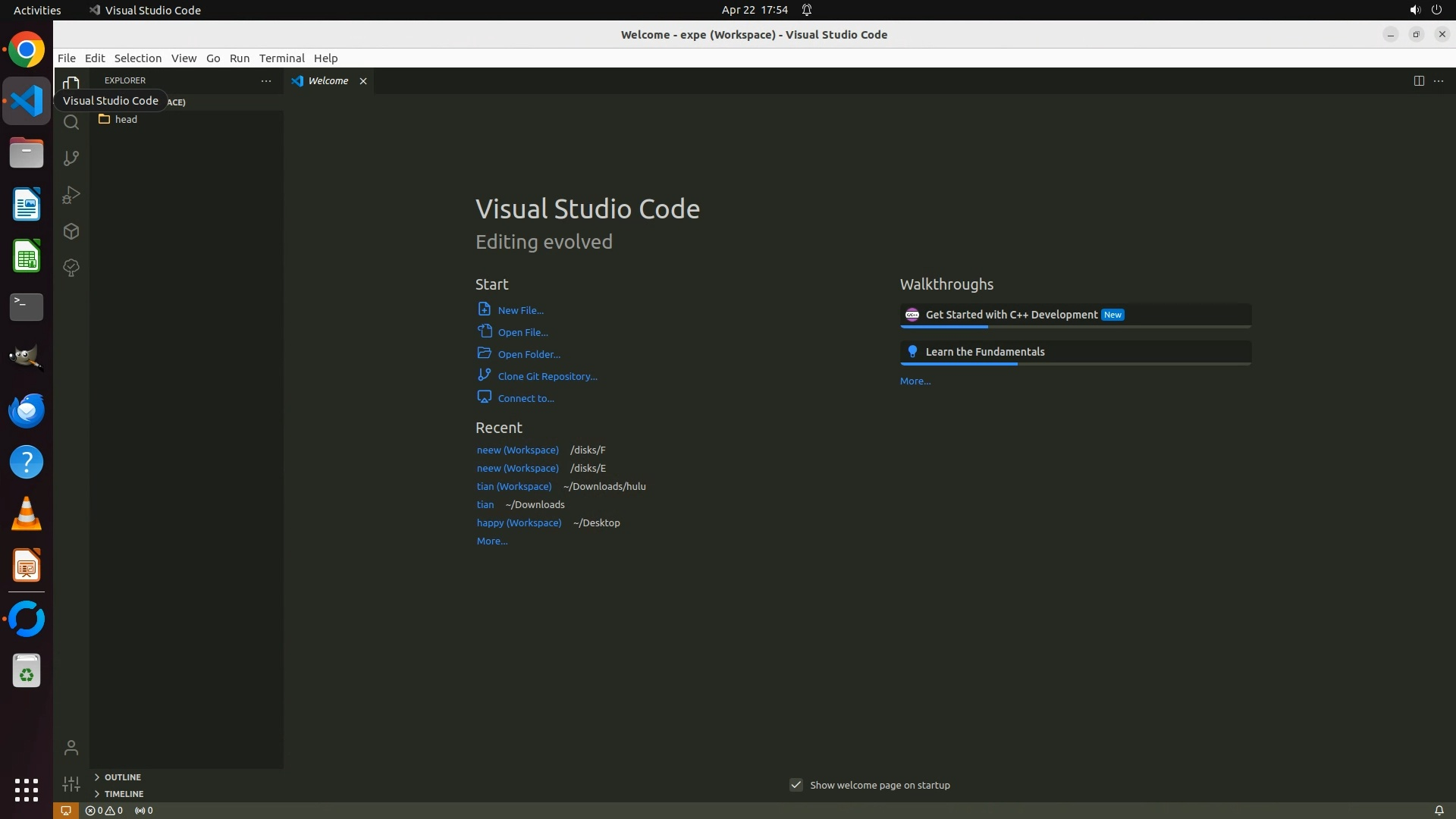
Task: Open the Terminal menu
Action: [x=281, y=58]
